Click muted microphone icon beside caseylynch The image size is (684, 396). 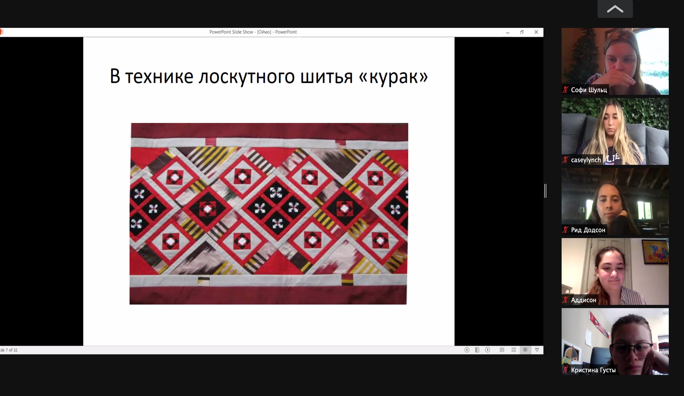[566, 160]
